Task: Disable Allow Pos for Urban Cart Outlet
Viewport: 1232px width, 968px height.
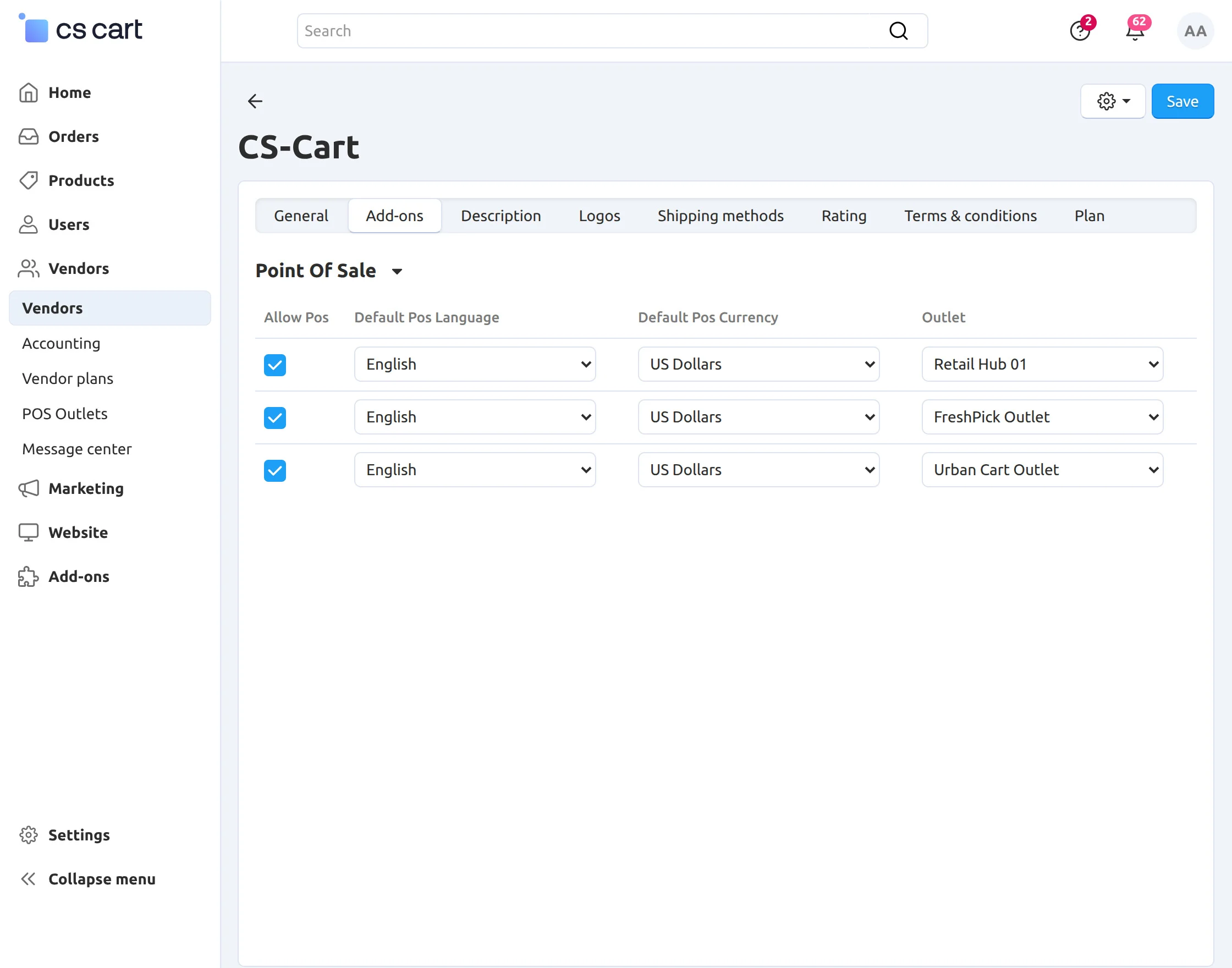Action: click(x=275, y=470)
